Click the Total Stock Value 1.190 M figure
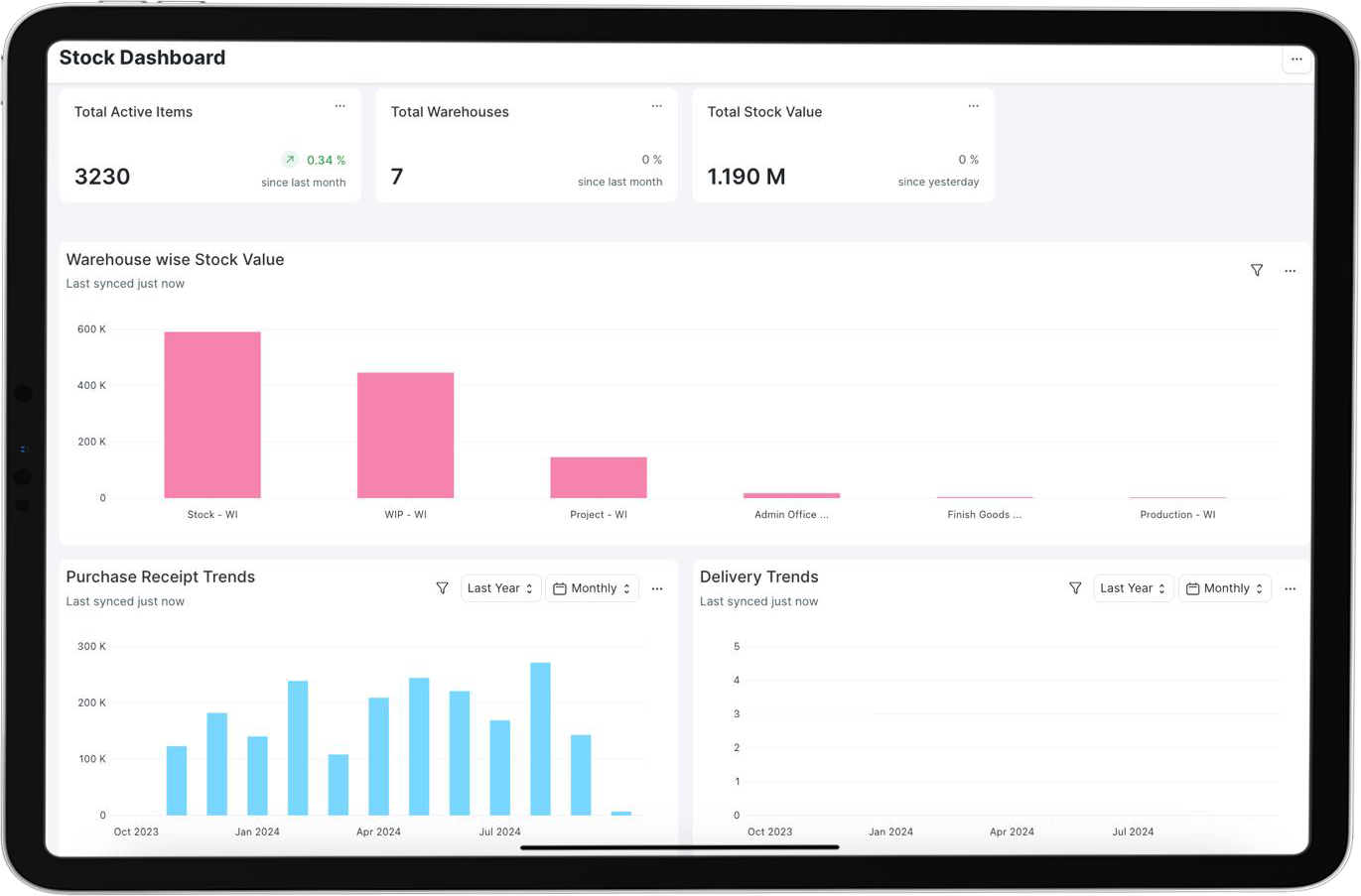This screenshot has width=1361, height=896. (x=746, y=177)
